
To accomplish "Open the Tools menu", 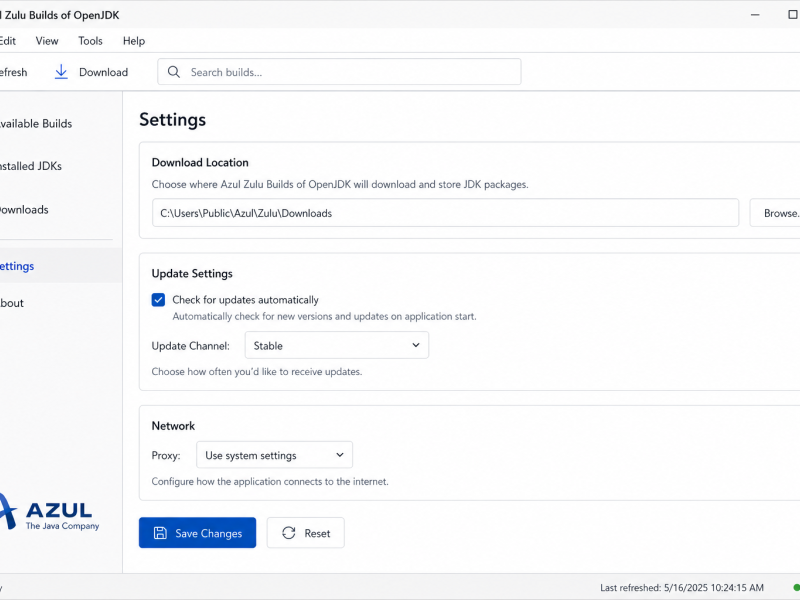I will point(90,41).
